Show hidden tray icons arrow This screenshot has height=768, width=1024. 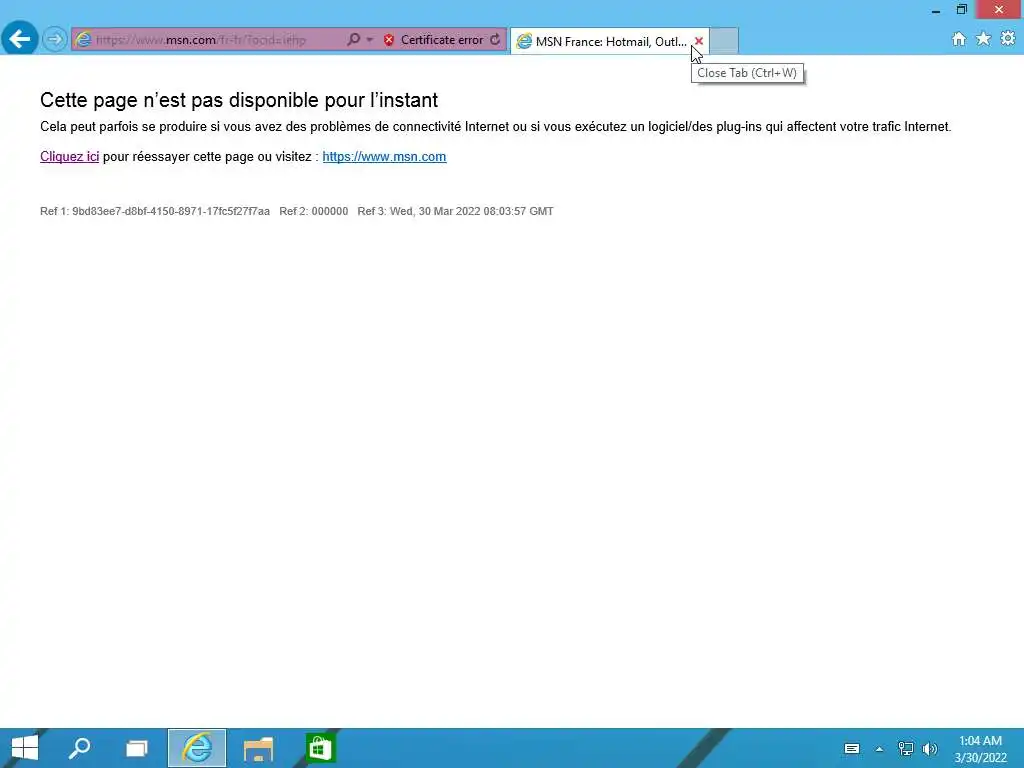pyautogui.click(x=879, y=749)
